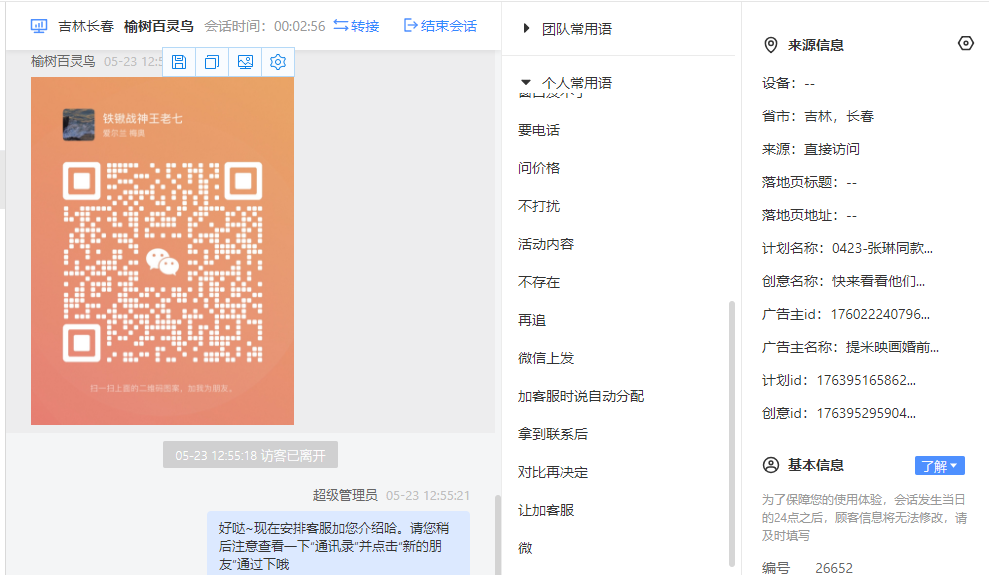Open the 了解 dropdown
The image size is (989, 575).
939,466
